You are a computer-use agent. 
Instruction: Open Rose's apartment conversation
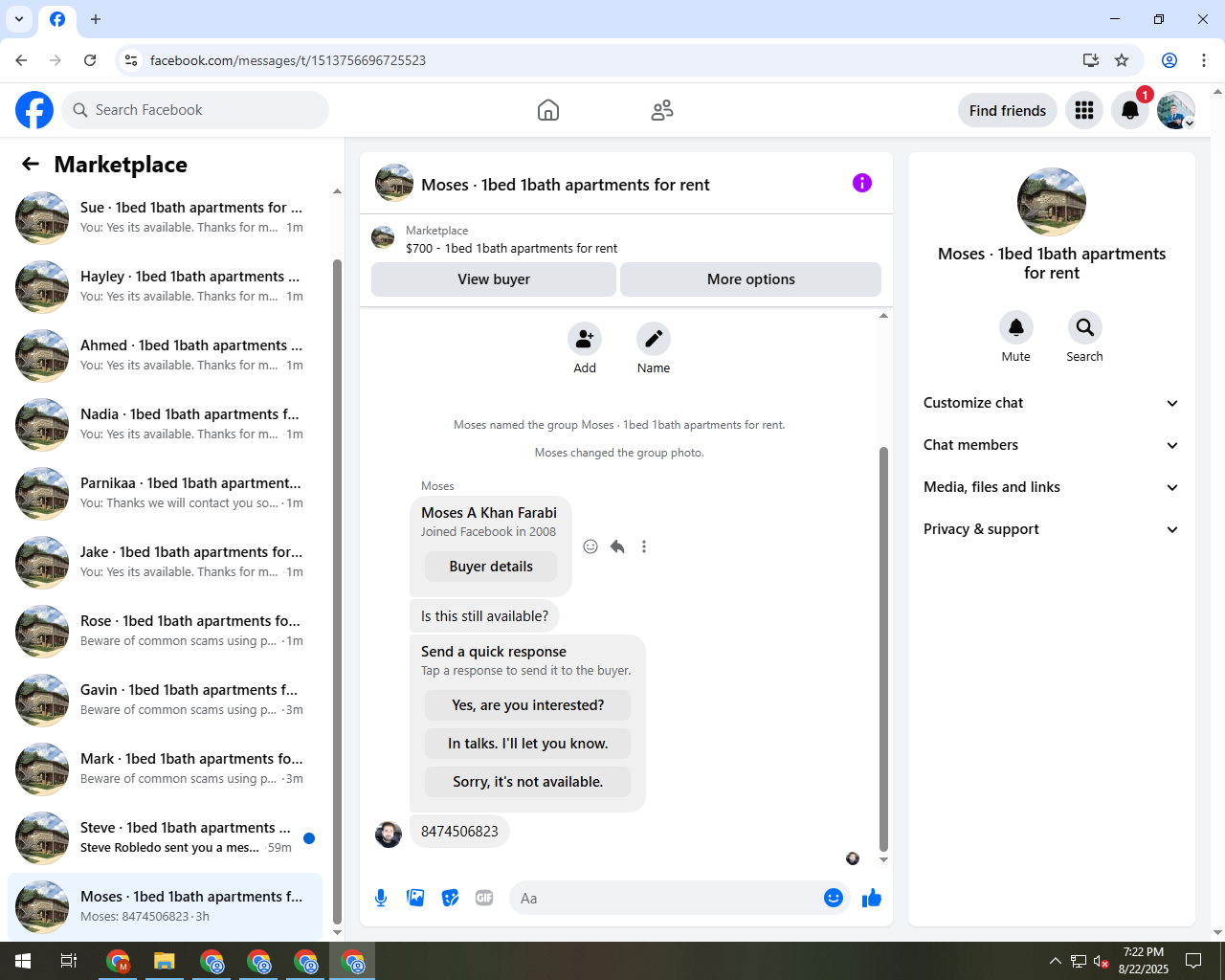pos(165,631)
